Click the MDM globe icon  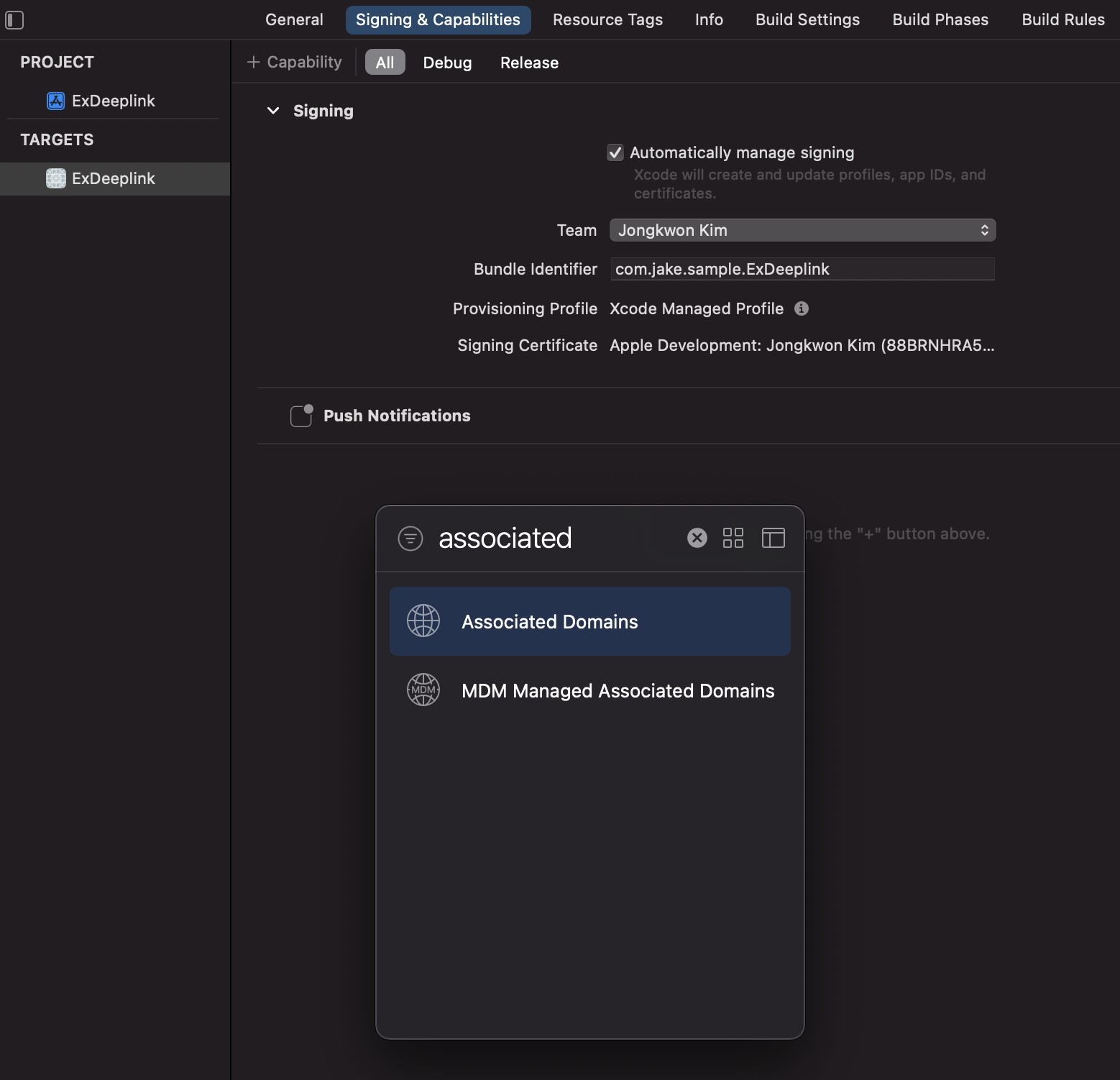(423, 690)
